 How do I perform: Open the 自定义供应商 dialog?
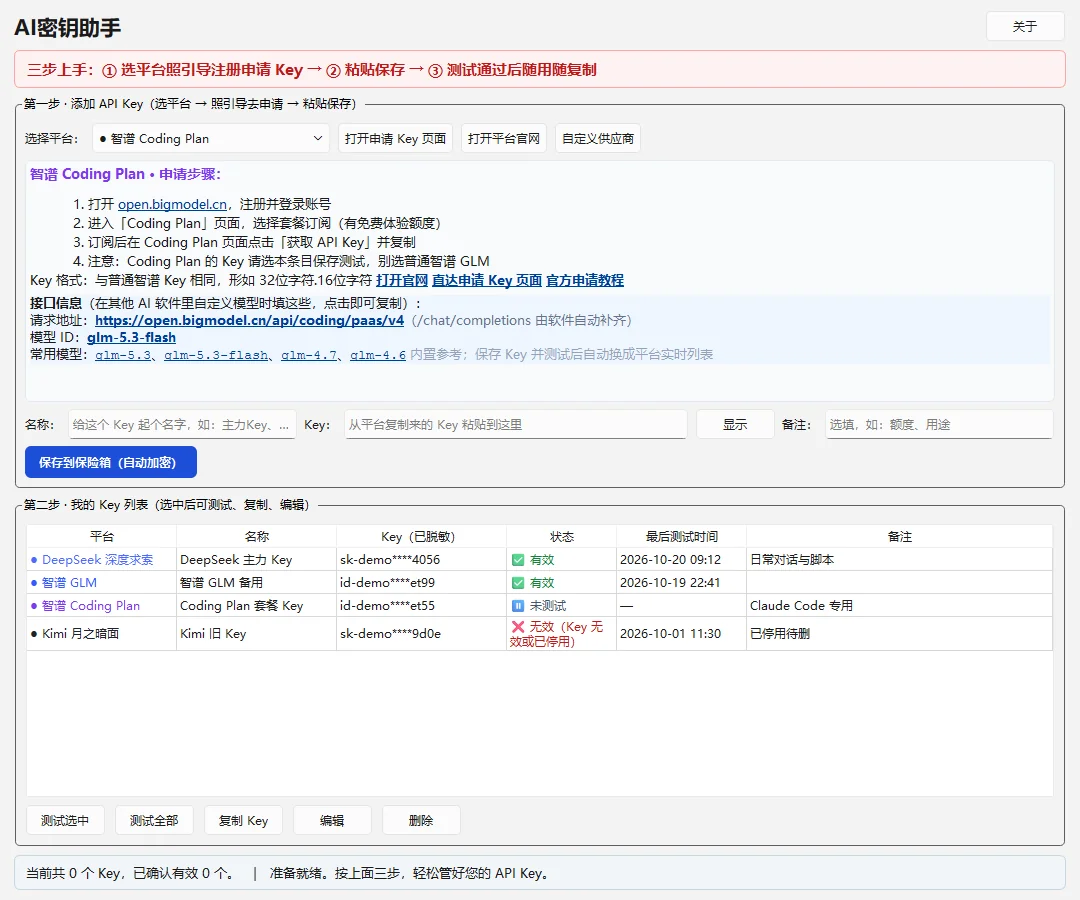598,138
